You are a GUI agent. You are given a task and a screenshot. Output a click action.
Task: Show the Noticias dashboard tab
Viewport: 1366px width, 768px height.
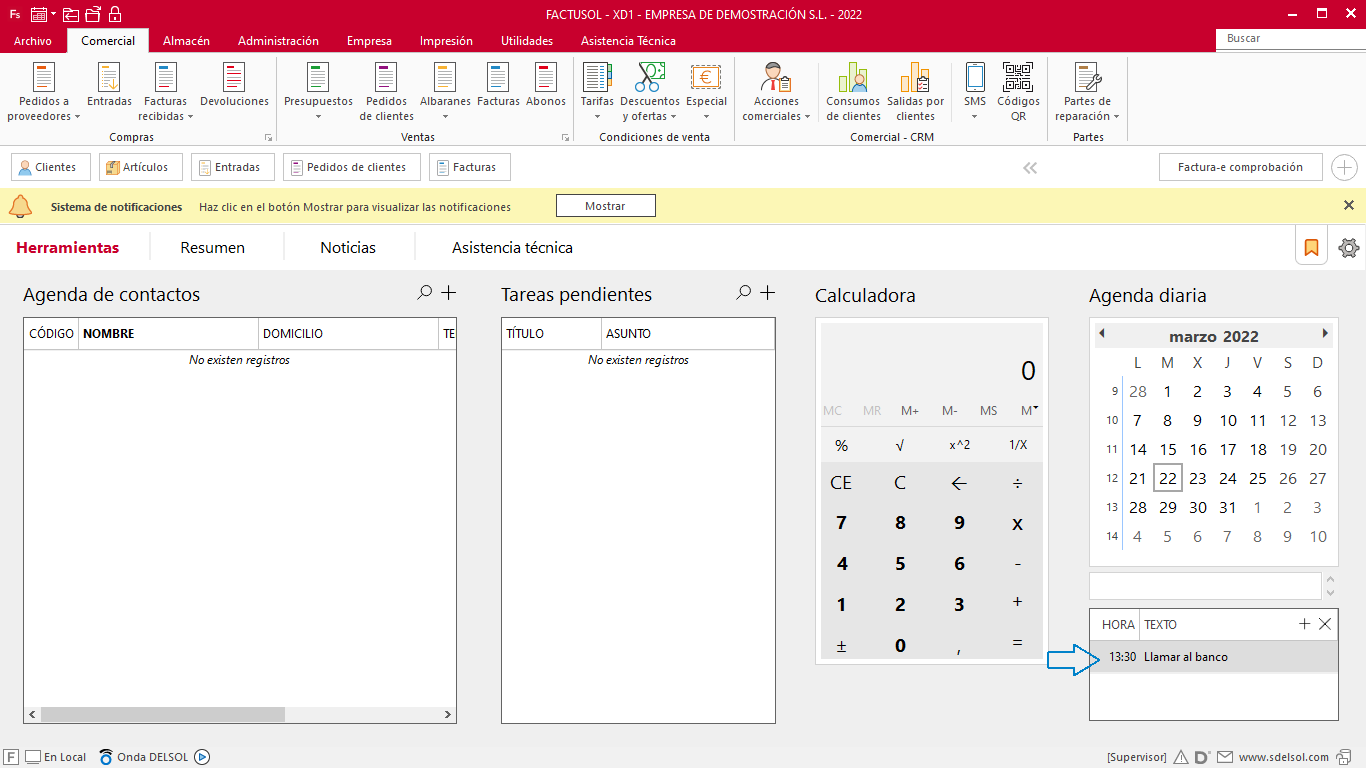click(x=348, y=247)
